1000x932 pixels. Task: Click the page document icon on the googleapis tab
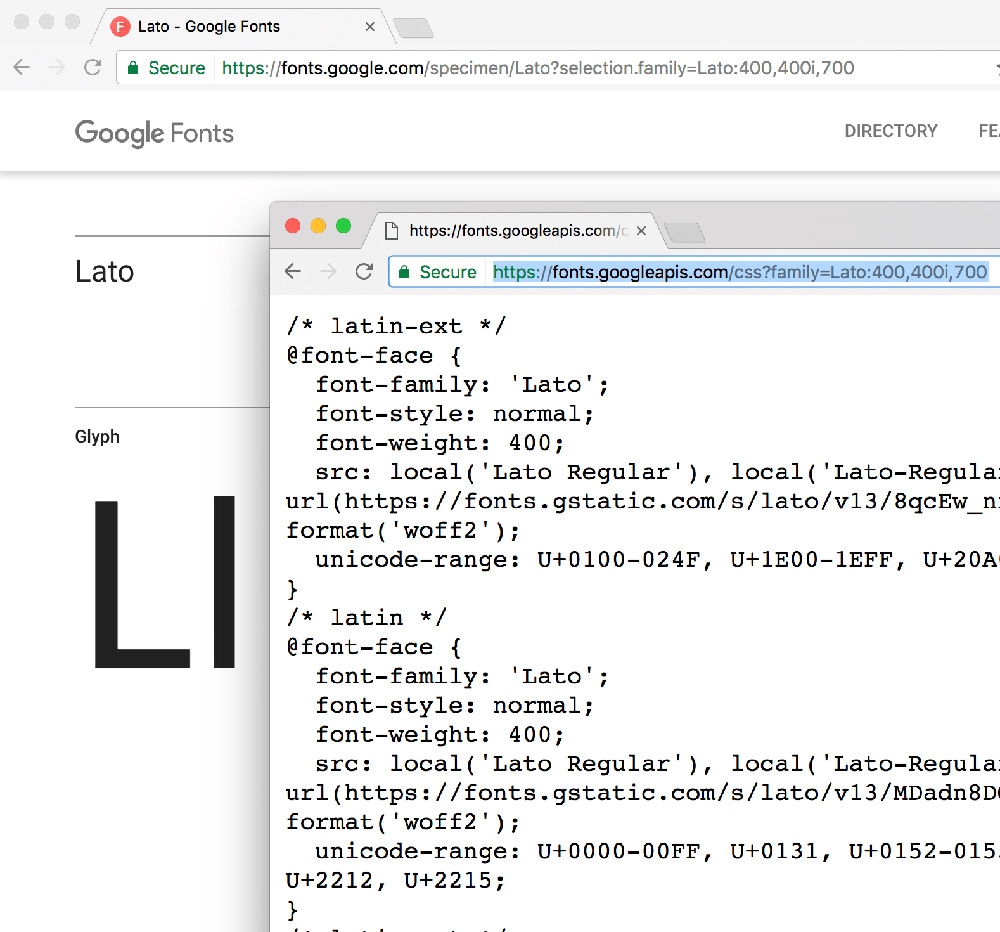pos(392,231)
